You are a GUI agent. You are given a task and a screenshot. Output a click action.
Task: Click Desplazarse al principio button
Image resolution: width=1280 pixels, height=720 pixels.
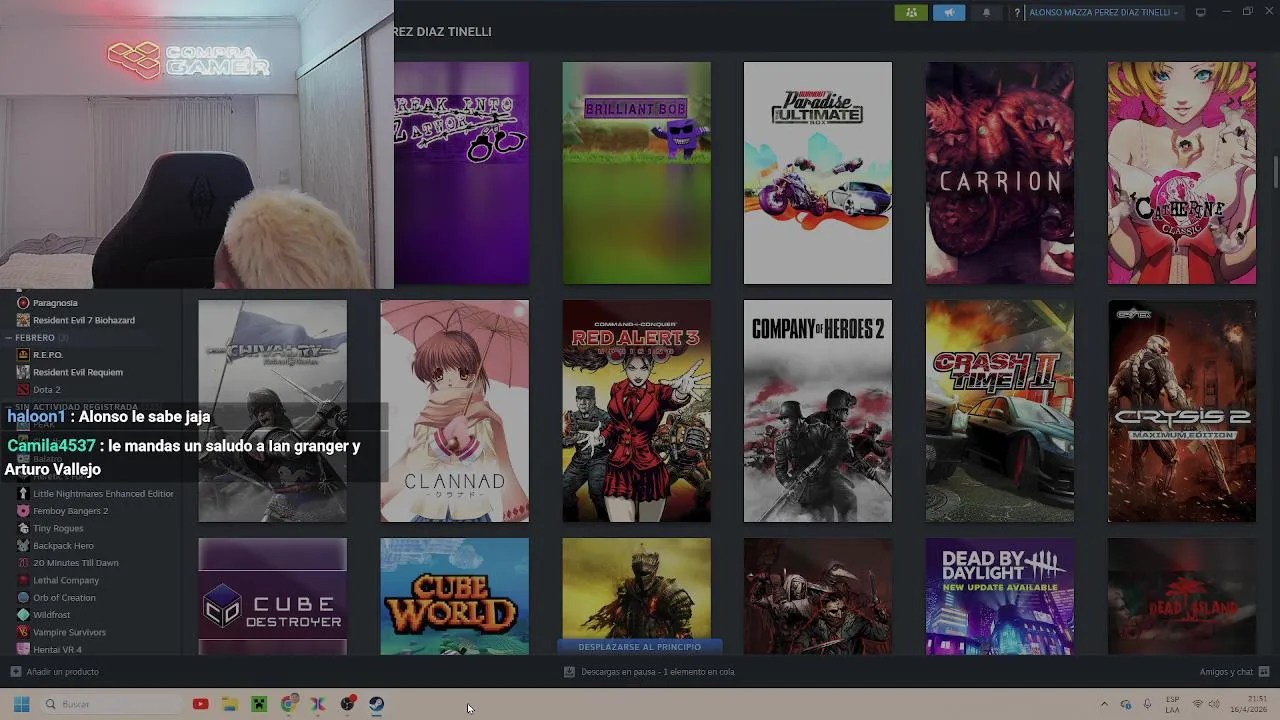coord(639,647)
